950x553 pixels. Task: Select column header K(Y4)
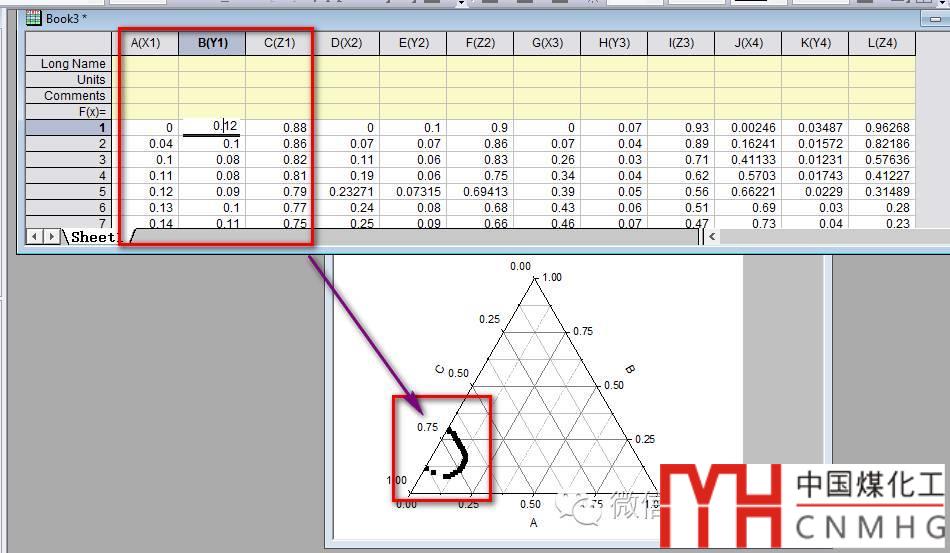[815, 43]
